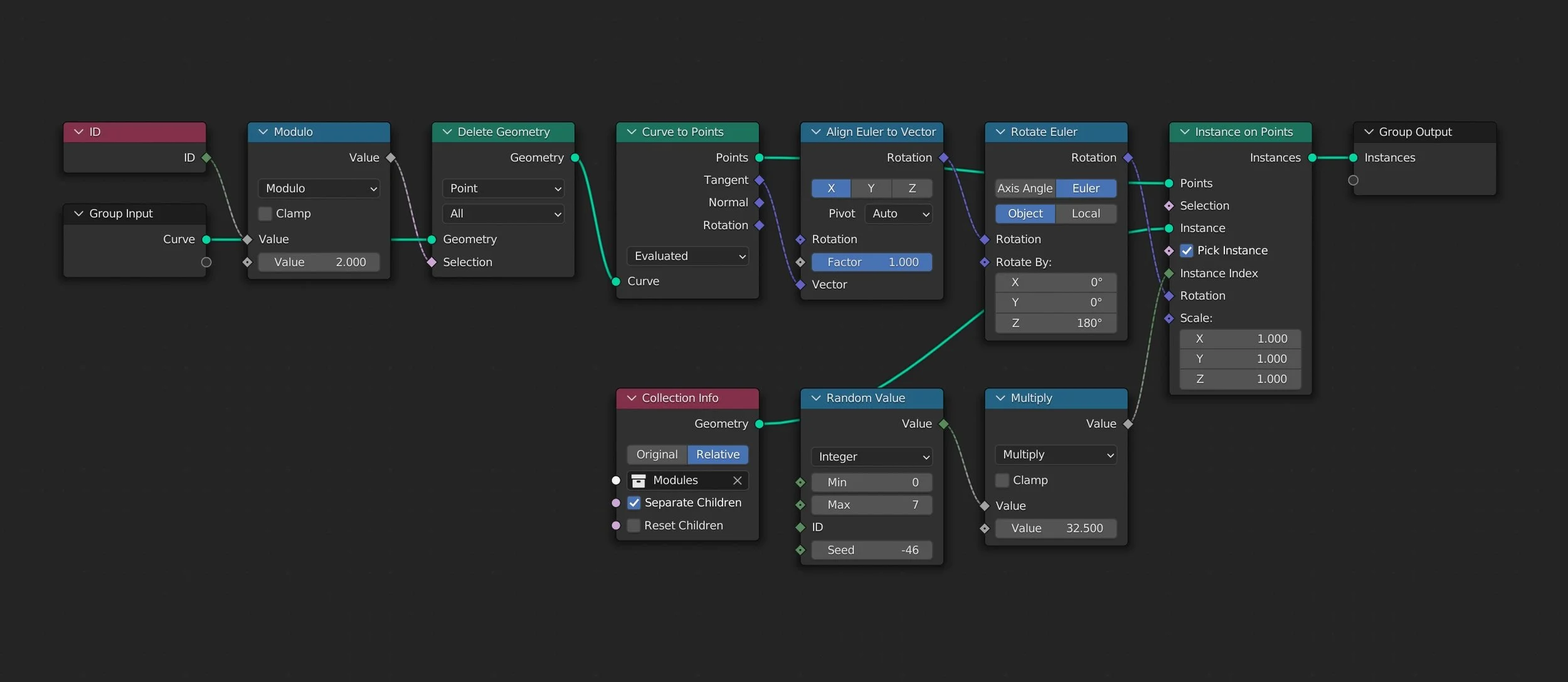Collapse the Align Euler to Vector node
The width and height of the screenshot is (1568, 682).
[x=816, y=132]
